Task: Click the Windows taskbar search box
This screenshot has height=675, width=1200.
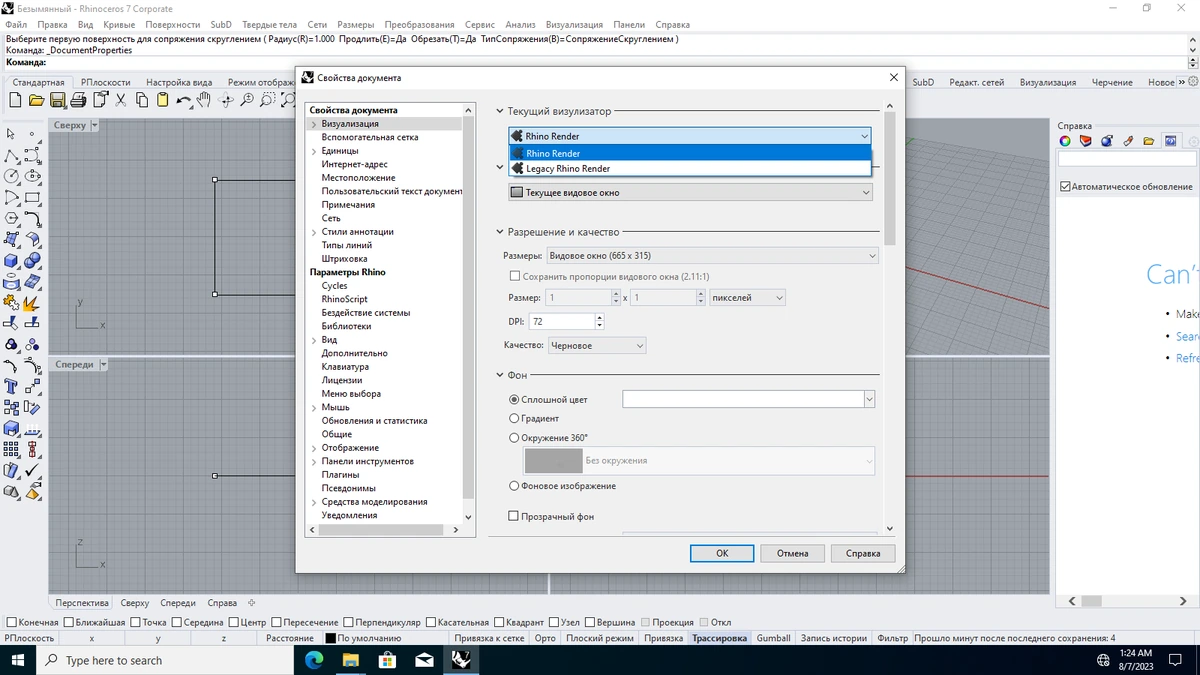Action: [x=165, y=660]
